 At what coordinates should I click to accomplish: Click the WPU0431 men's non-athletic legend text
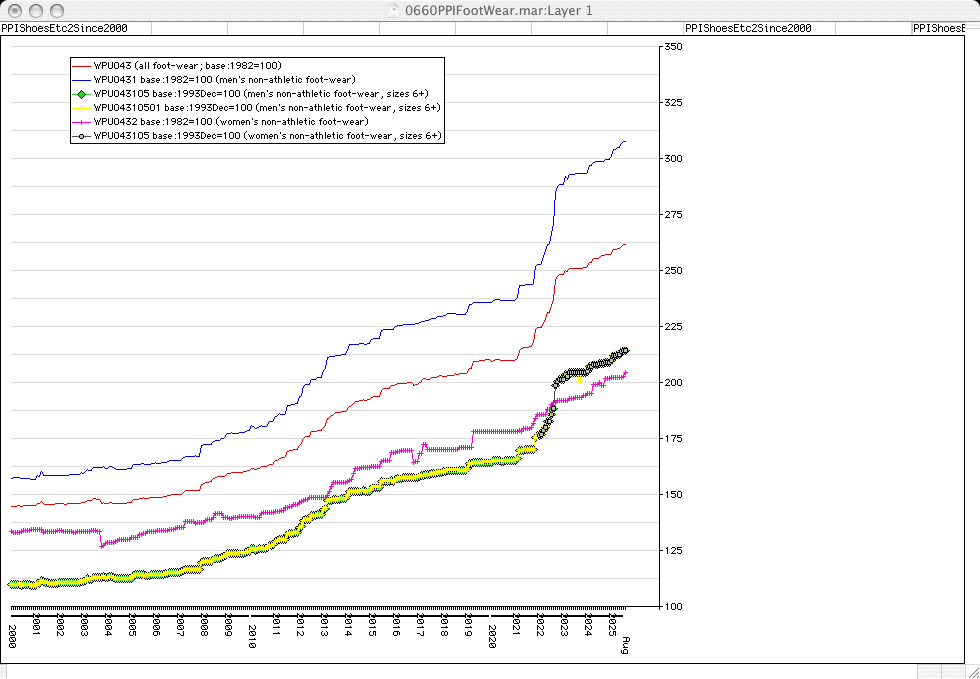[x=224, y=79]
